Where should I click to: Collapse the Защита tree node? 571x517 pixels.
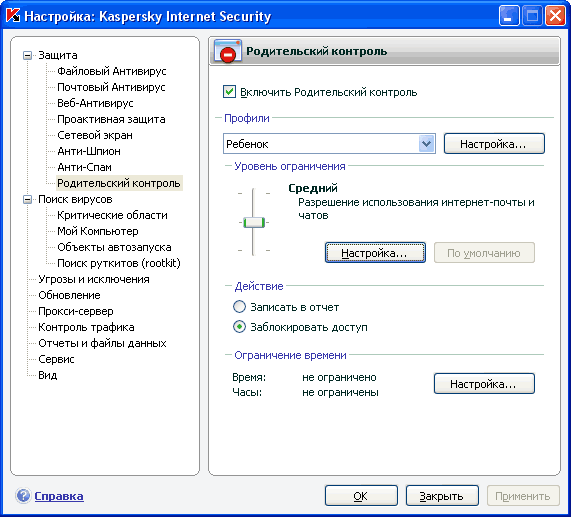pyautogui.click(x=27, y=55)
